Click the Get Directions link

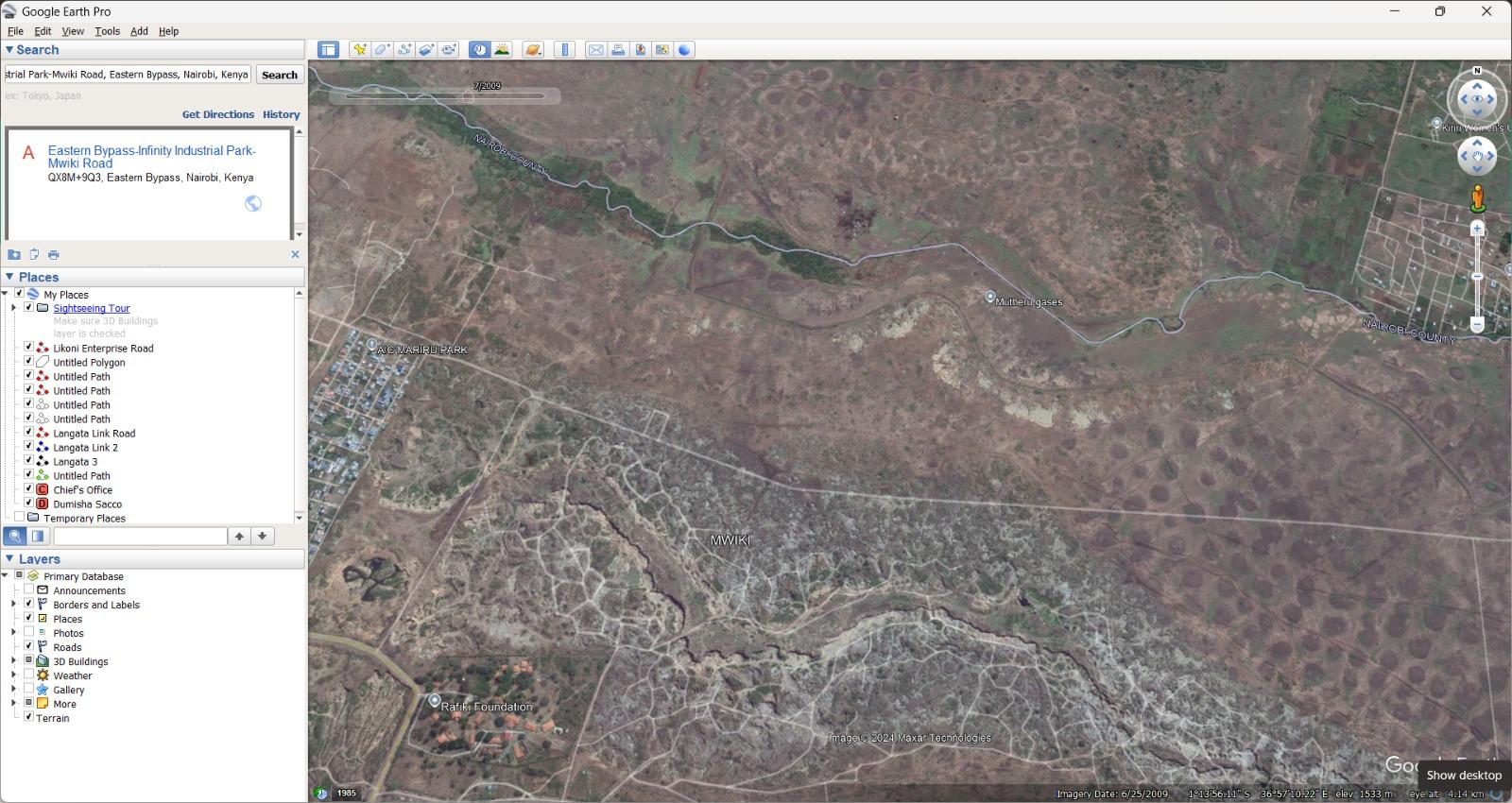217,114
